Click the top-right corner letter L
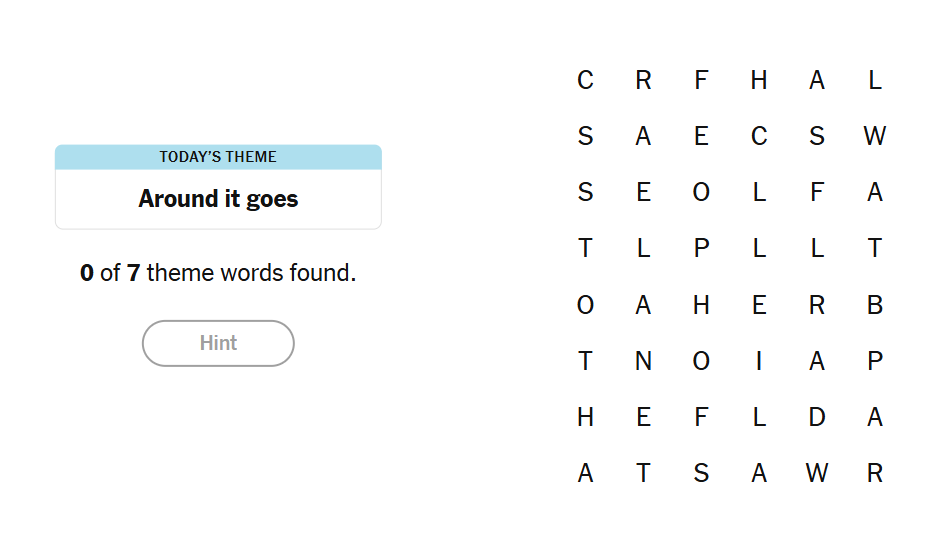The height and width of the screenshot is (535, 929). click(x=875, y=81)
